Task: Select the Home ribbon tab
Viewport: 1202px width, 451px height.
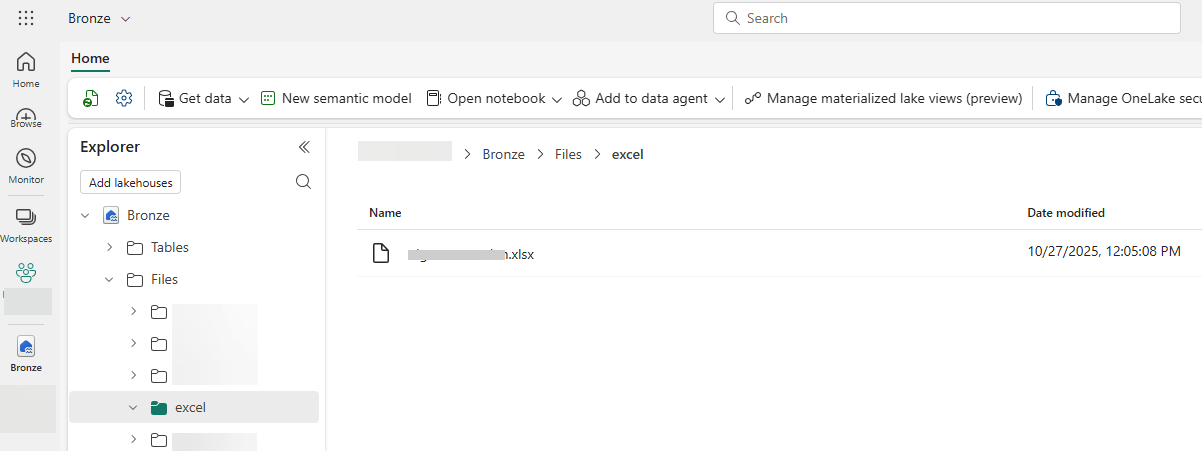Action: 90,59
